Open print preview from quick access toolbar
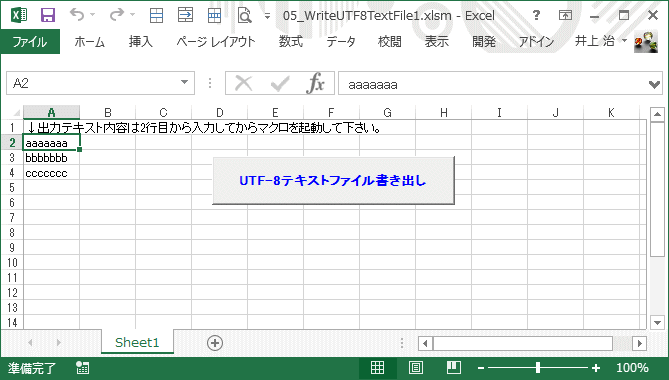 [x=244, y=15]
